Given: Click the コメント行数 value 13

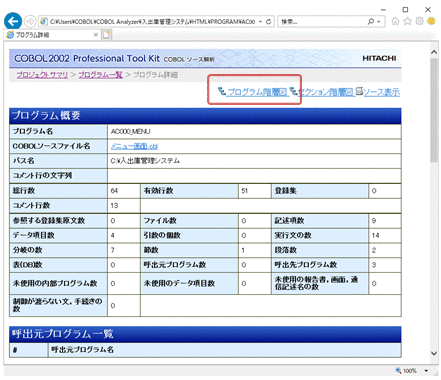Looking at the screenshot, I should (114, 205).
